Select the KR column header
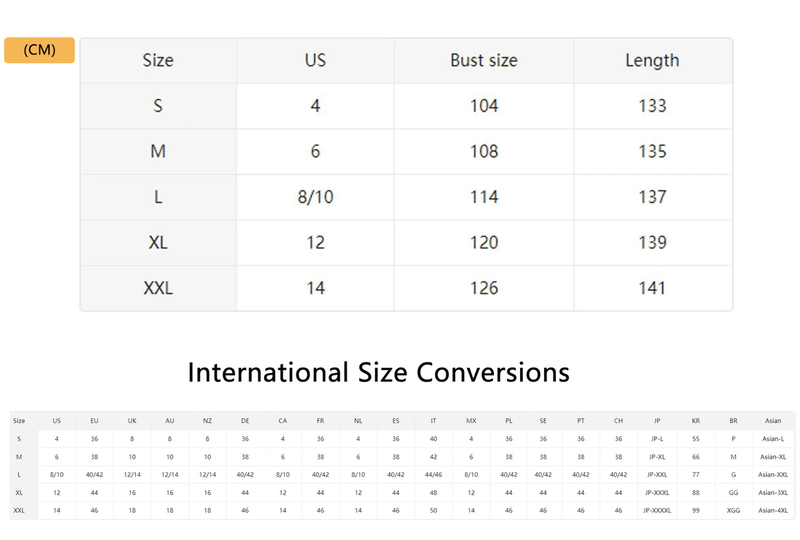 pos(696,421)
